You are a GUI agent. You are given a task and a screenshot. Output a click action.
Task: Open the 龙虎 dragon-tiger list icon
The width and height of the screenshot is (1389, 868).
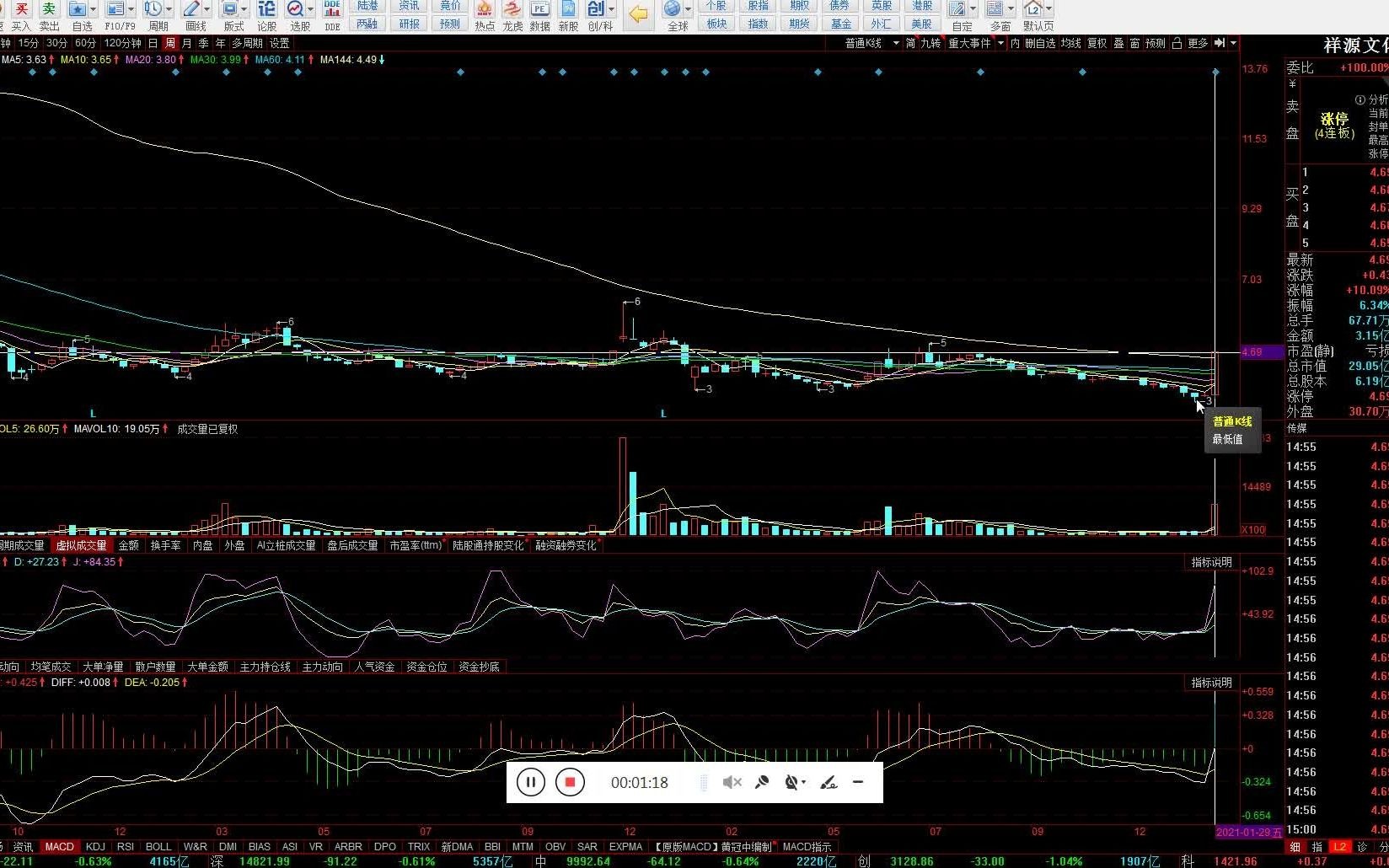pos(512,9)
